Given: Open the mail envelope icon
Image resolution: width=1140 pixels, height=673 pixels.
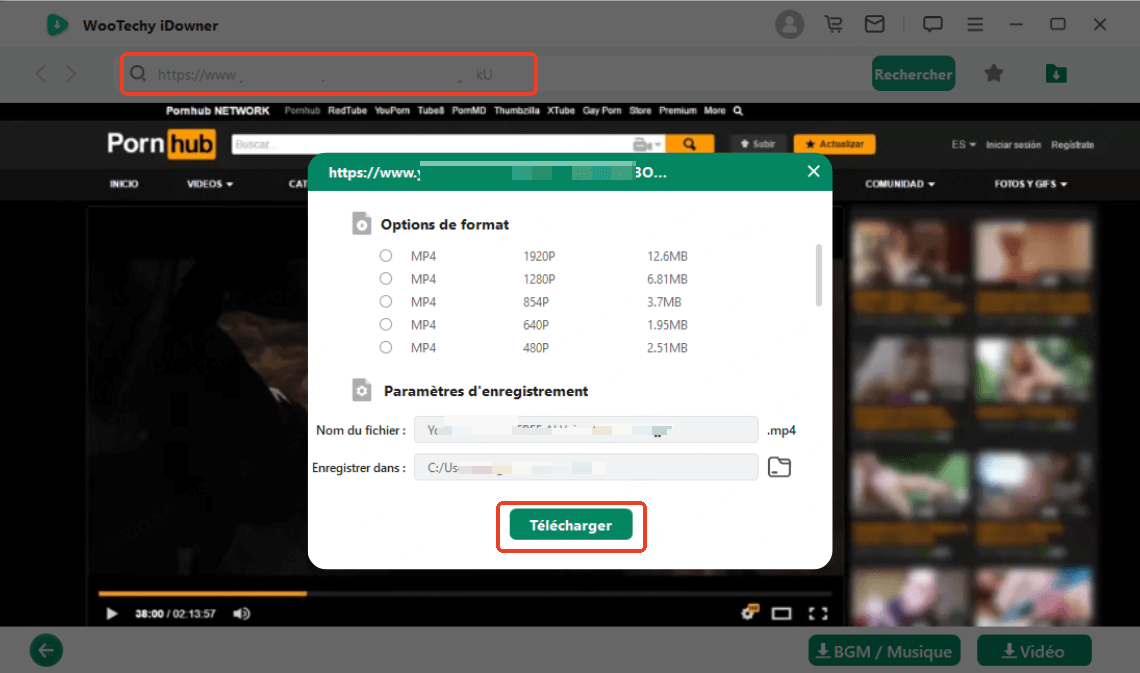Looking at the screenshot, I should pos(874,24).
